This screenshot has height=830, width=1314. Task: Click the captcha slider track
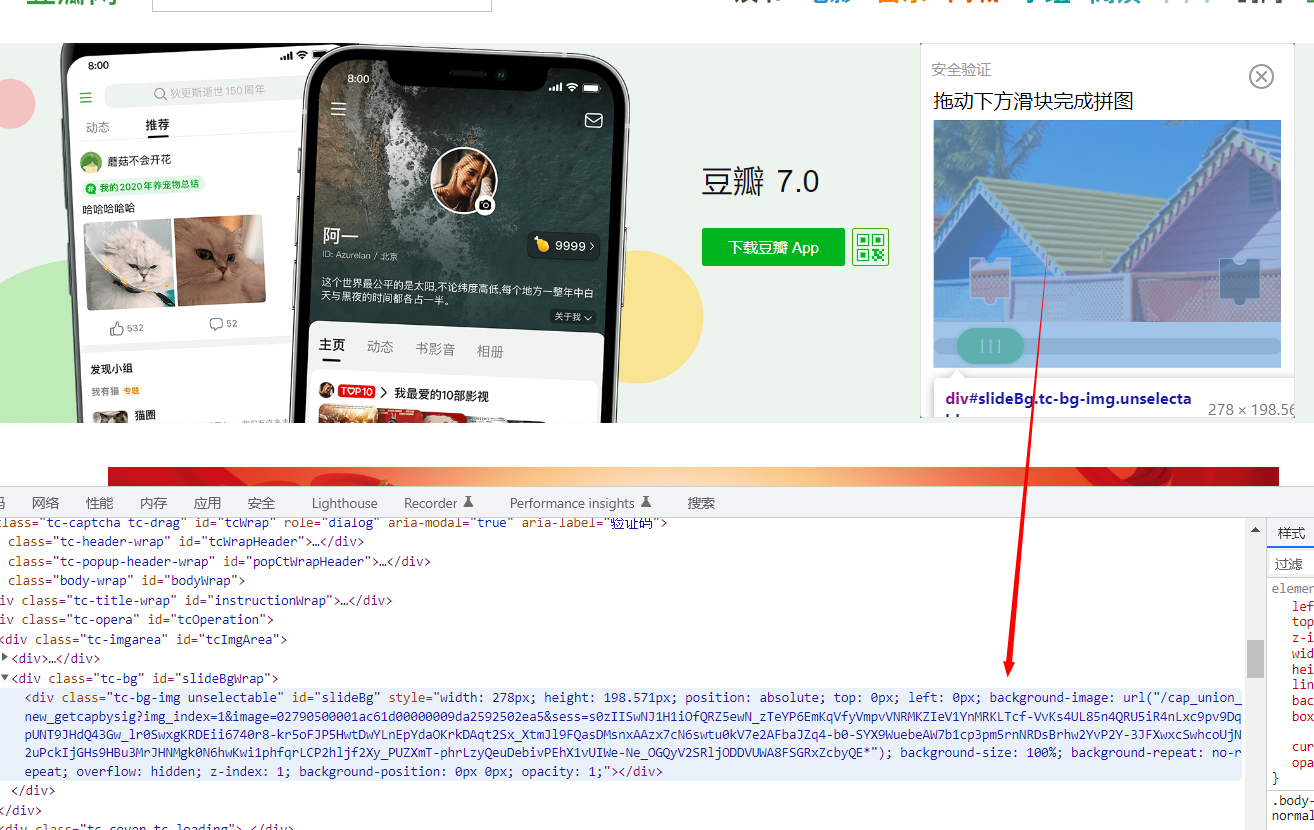click(1107, 346)
